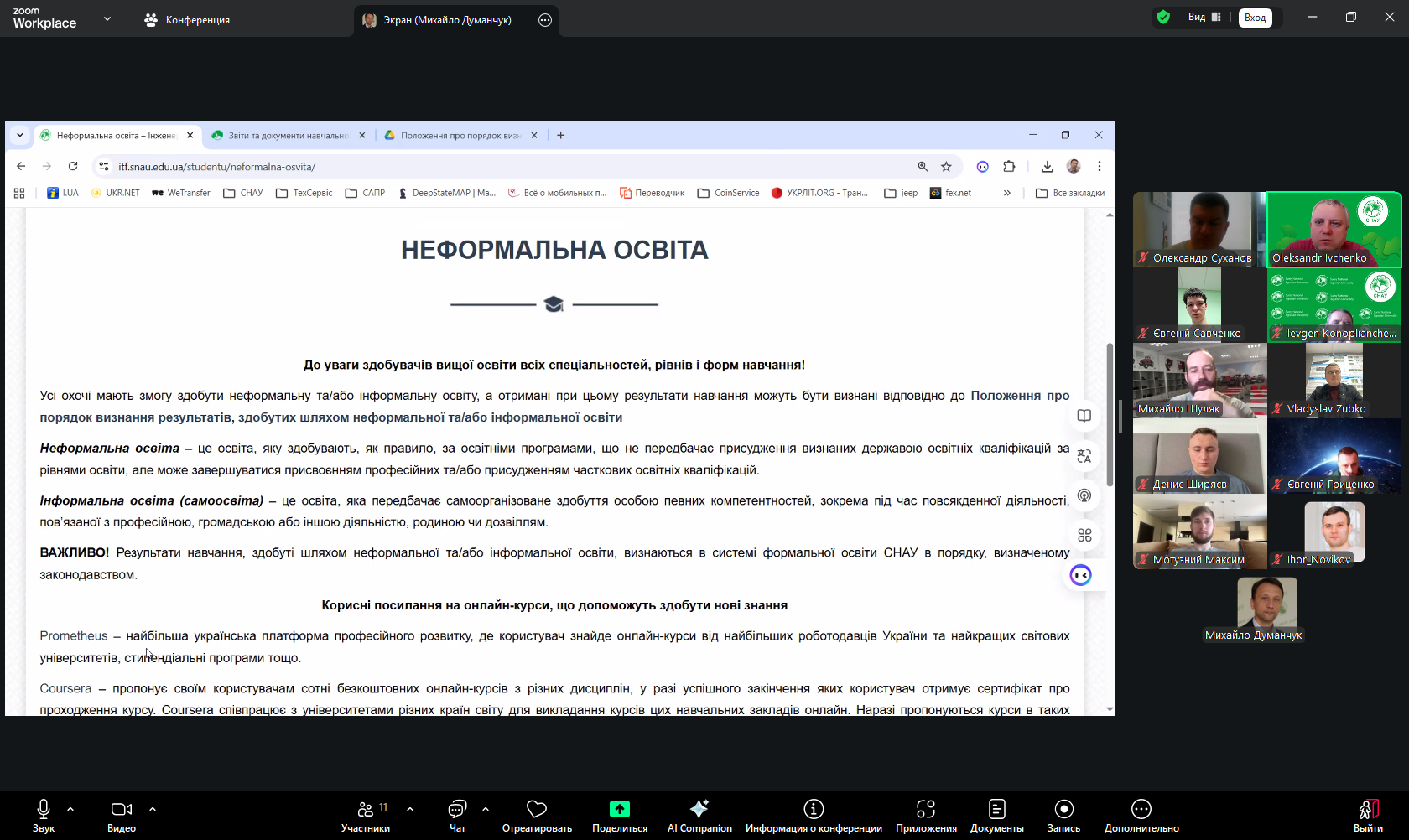Start recording with the Запись button
Viewport: 1409px width, 840px height.
1063,809
